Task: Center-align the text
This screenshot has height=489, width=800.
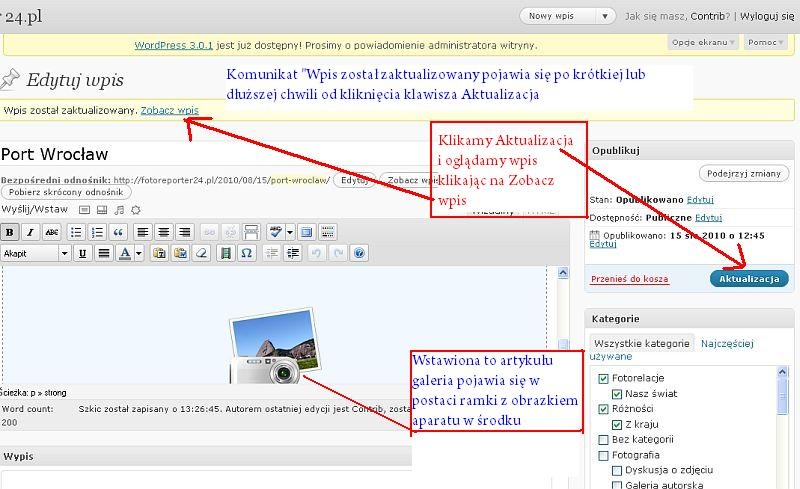Action: [164, 232]
